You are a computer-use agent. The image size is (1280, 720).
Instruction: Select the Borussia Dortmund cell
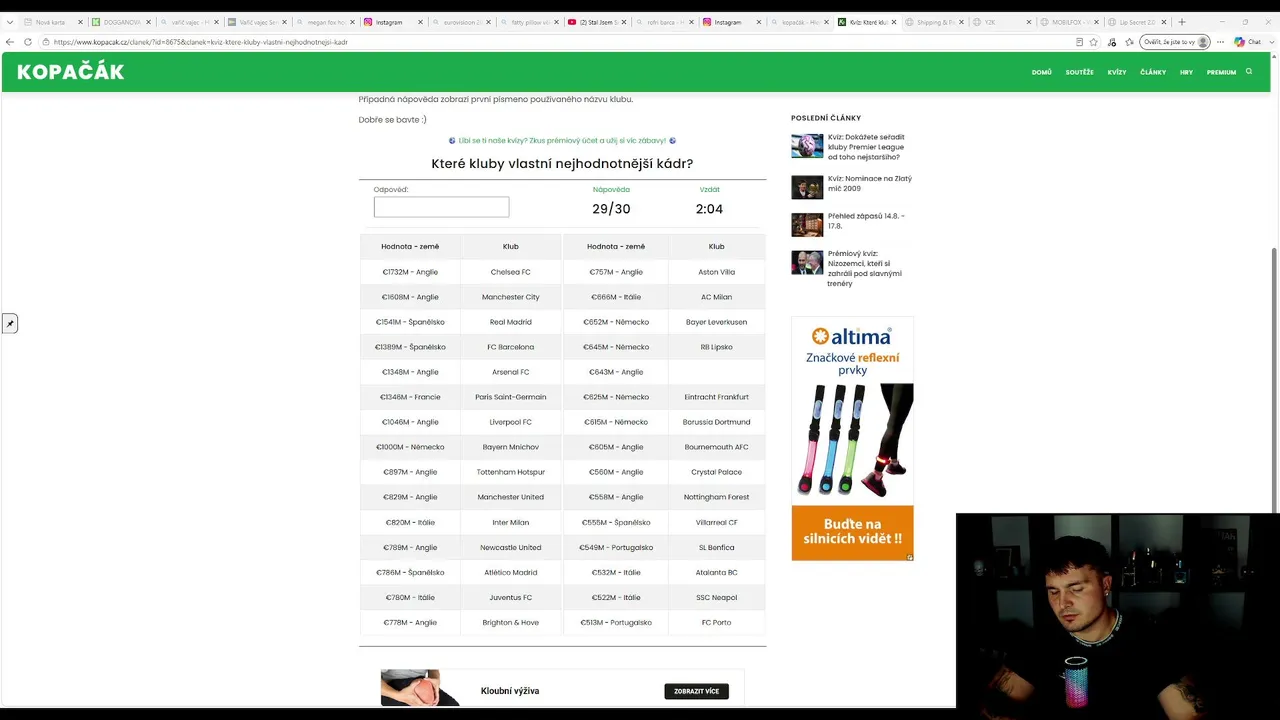[x=717, y=422]
